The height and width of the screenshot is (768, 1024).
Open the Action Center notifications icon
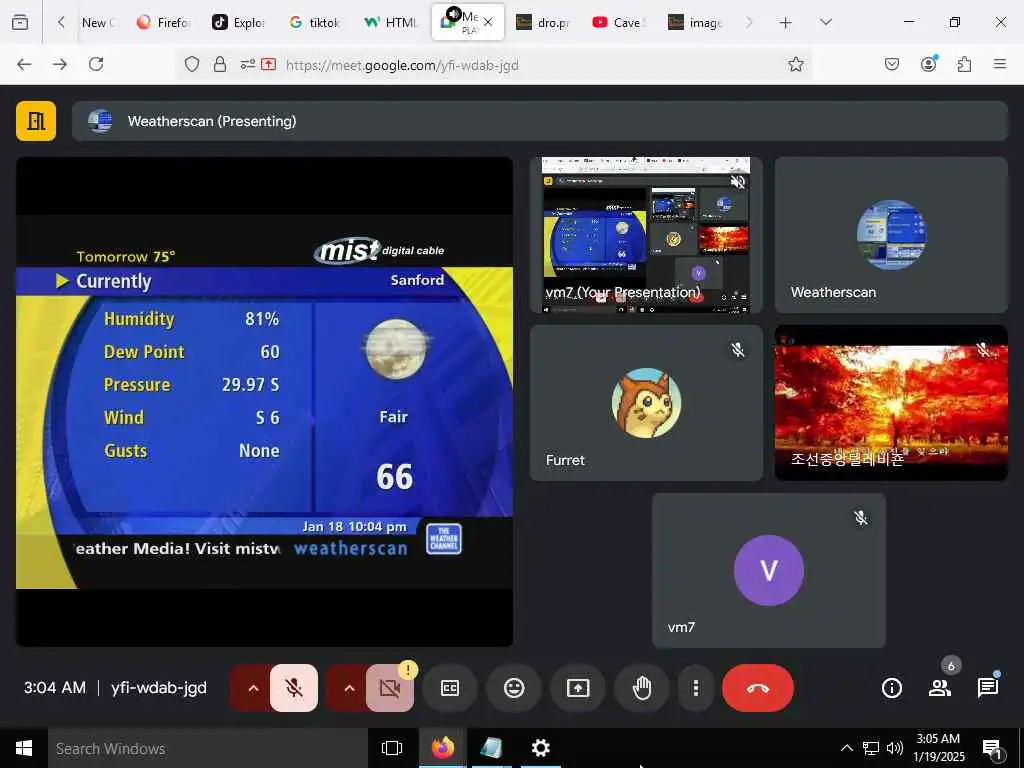992,750
